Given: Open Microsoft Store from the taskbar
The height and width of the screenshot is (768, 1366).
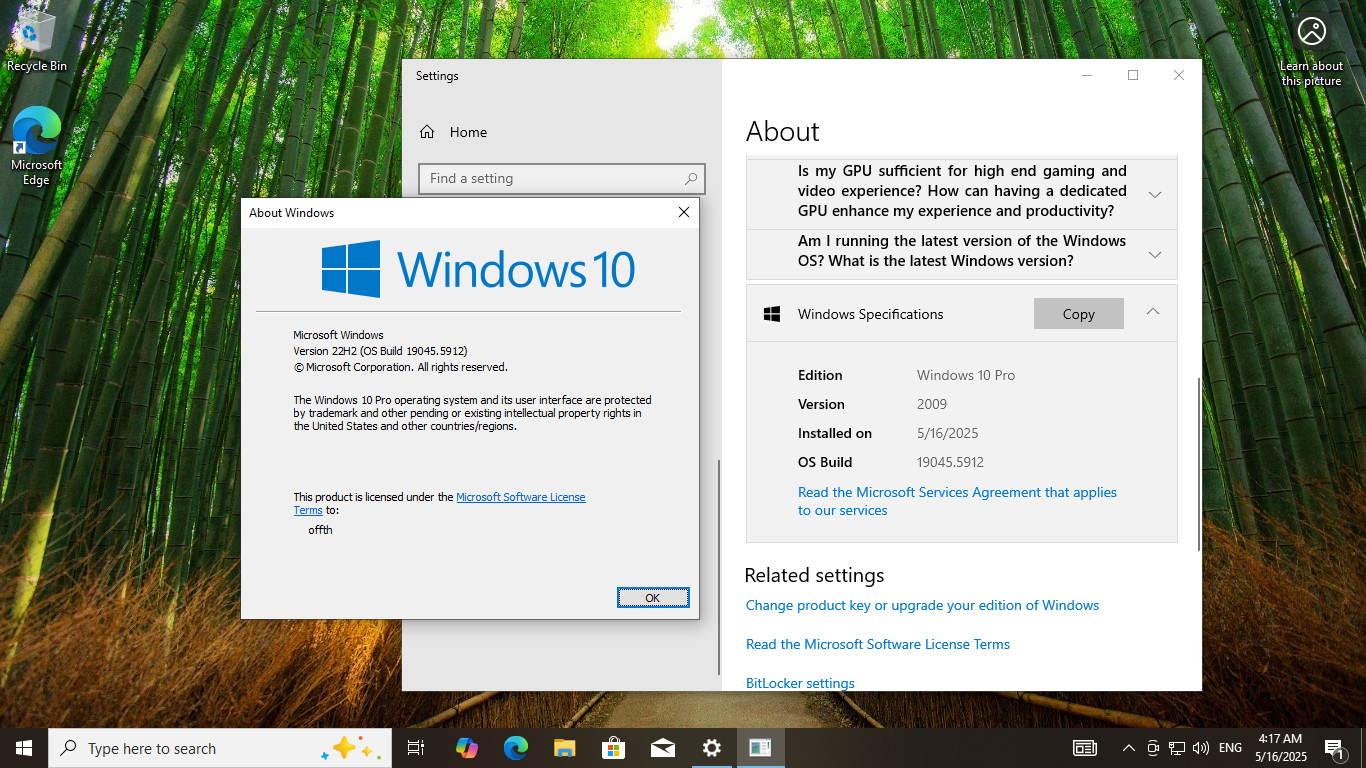Looking at the screenshot, I should [x=613, y=748].
